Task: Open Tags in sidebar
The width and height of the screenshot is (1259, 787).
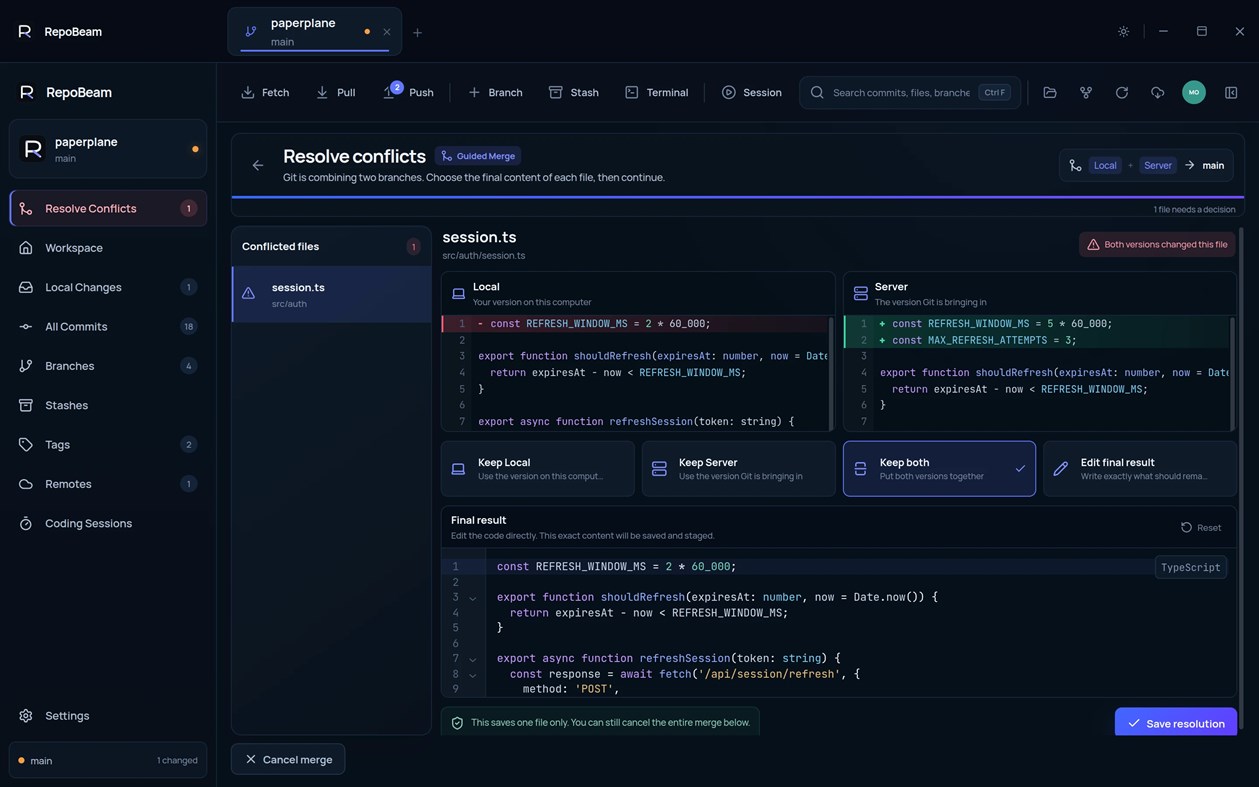Action: 108,444
